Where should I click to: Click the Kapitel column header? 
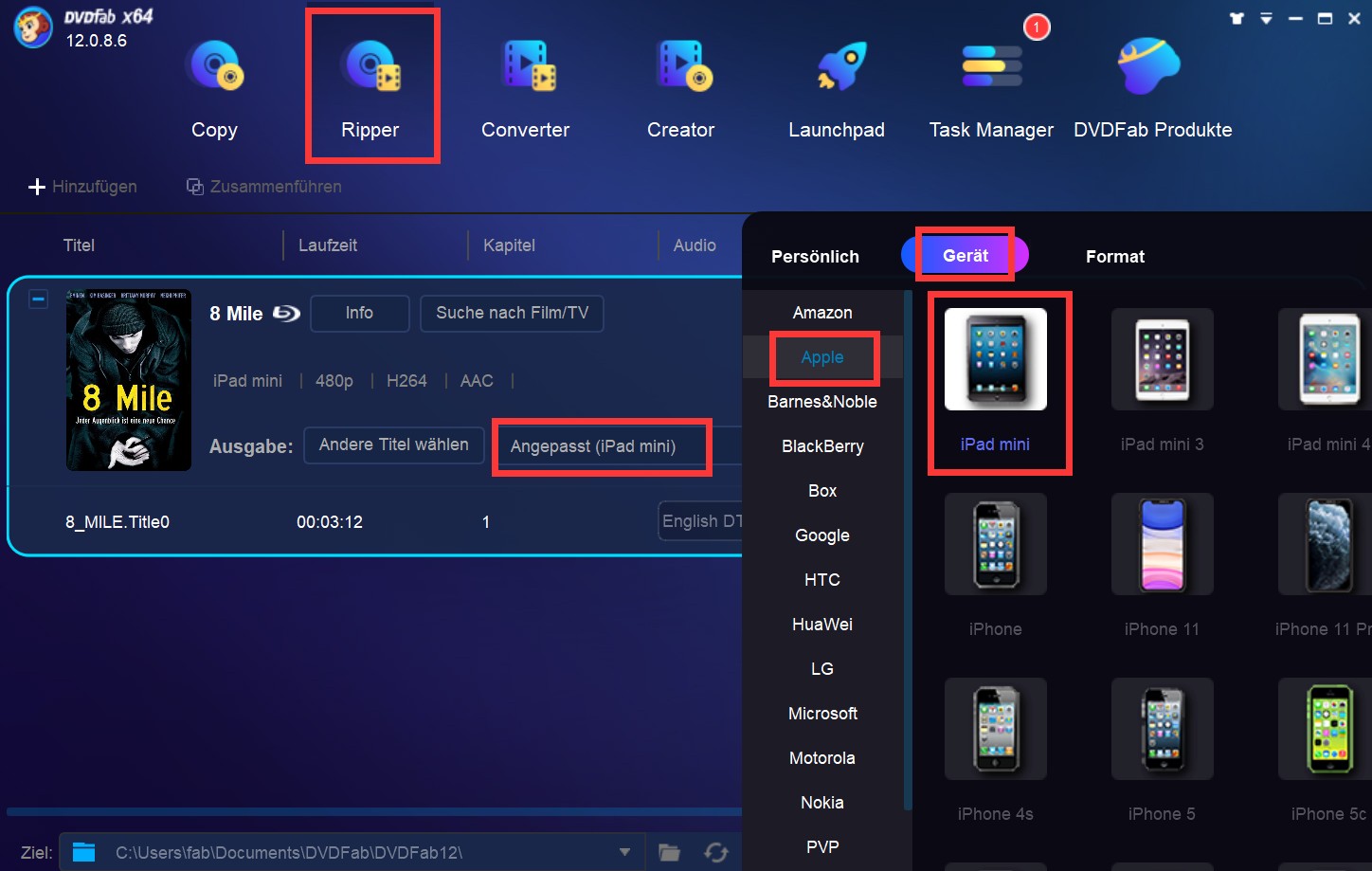point(509,245)
